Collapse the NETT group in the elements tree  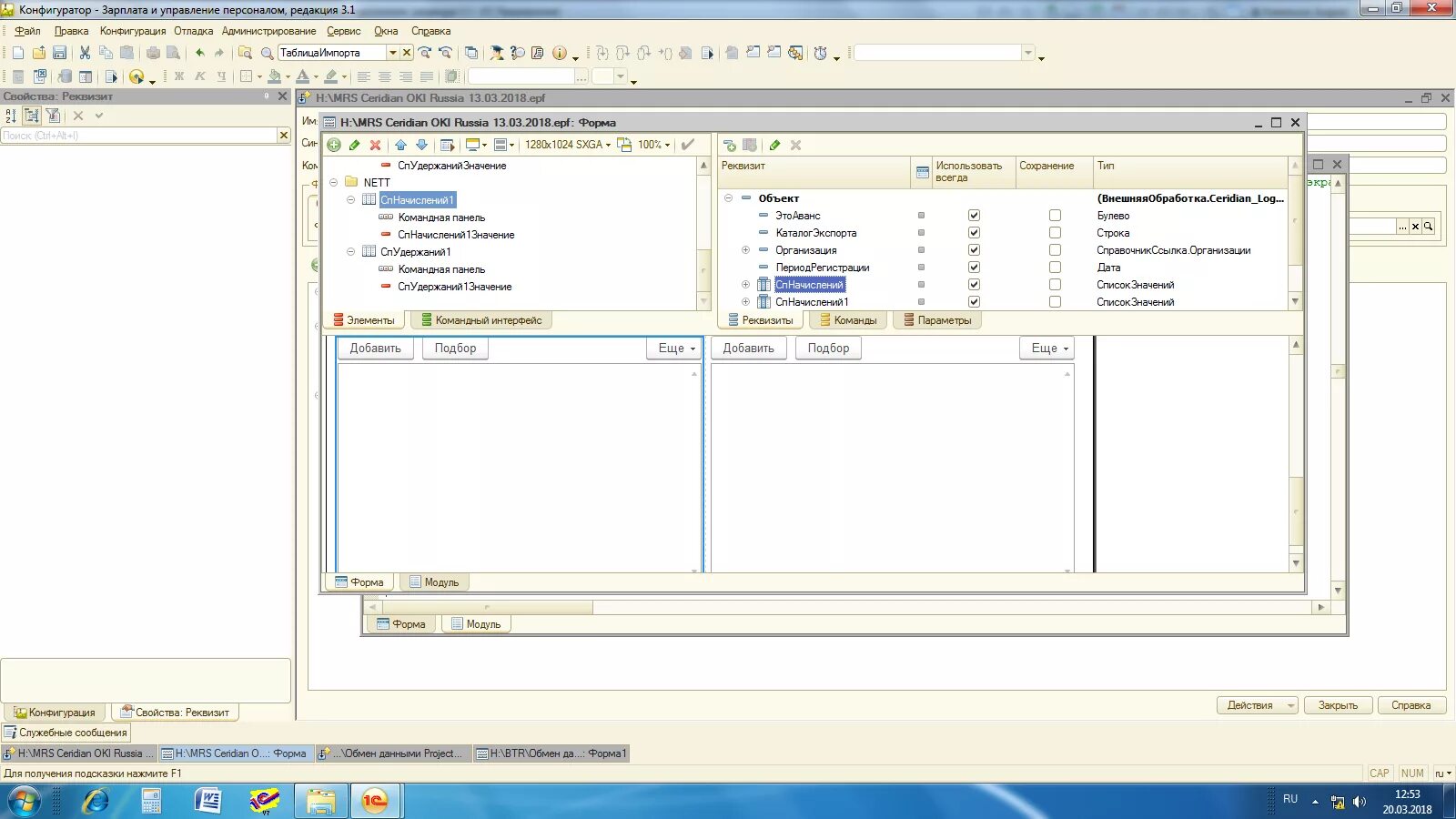point(334,182)
